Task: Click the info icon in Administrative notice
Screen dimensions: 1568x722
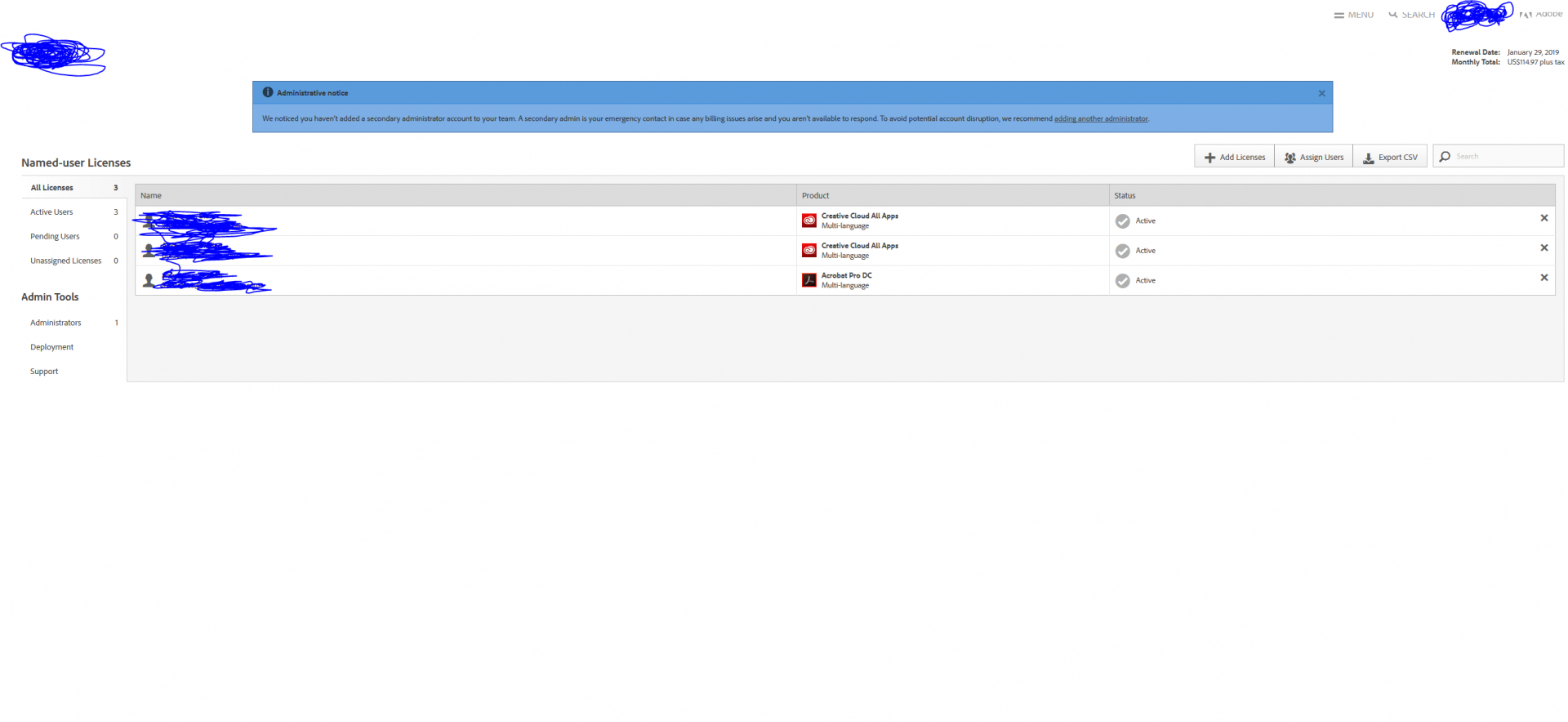Action: click(x=268, y=92)
